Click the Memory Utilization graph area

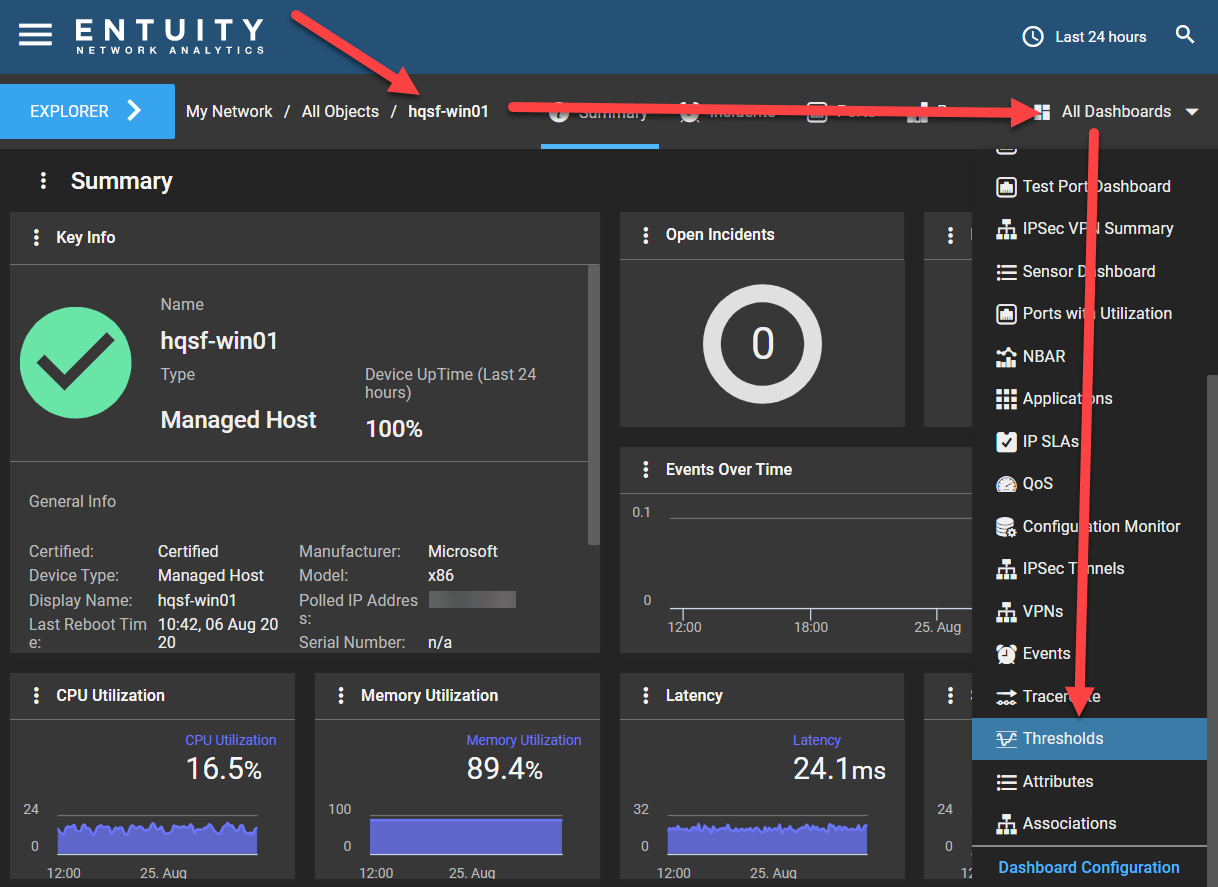pos(466,837)
